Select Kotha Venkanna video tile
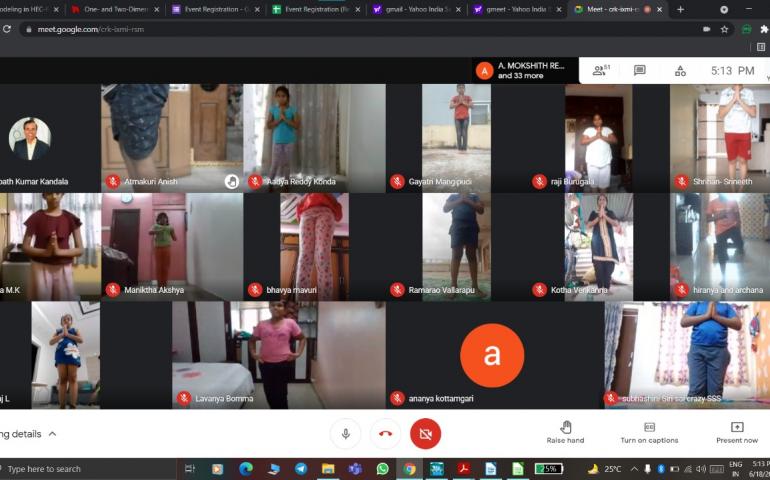Screen dimensions: 770x480 599,247
